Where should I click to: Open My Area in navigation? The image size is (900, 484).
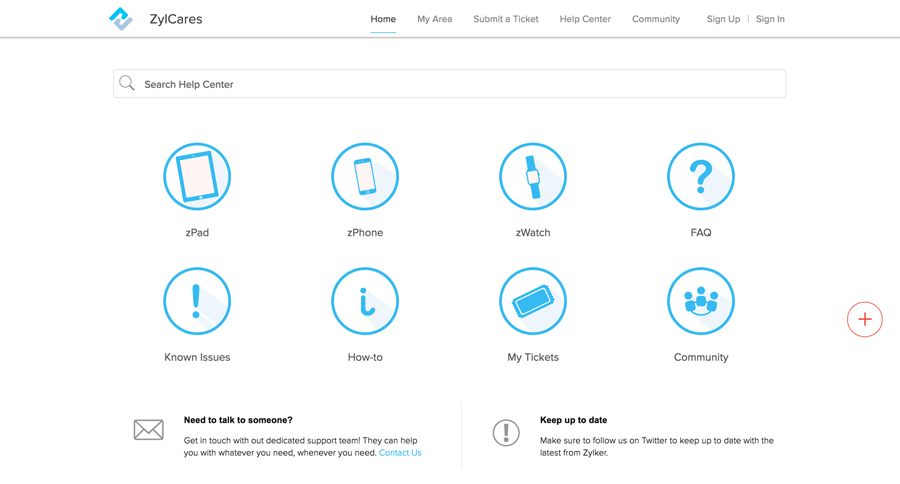click(434, 19)
